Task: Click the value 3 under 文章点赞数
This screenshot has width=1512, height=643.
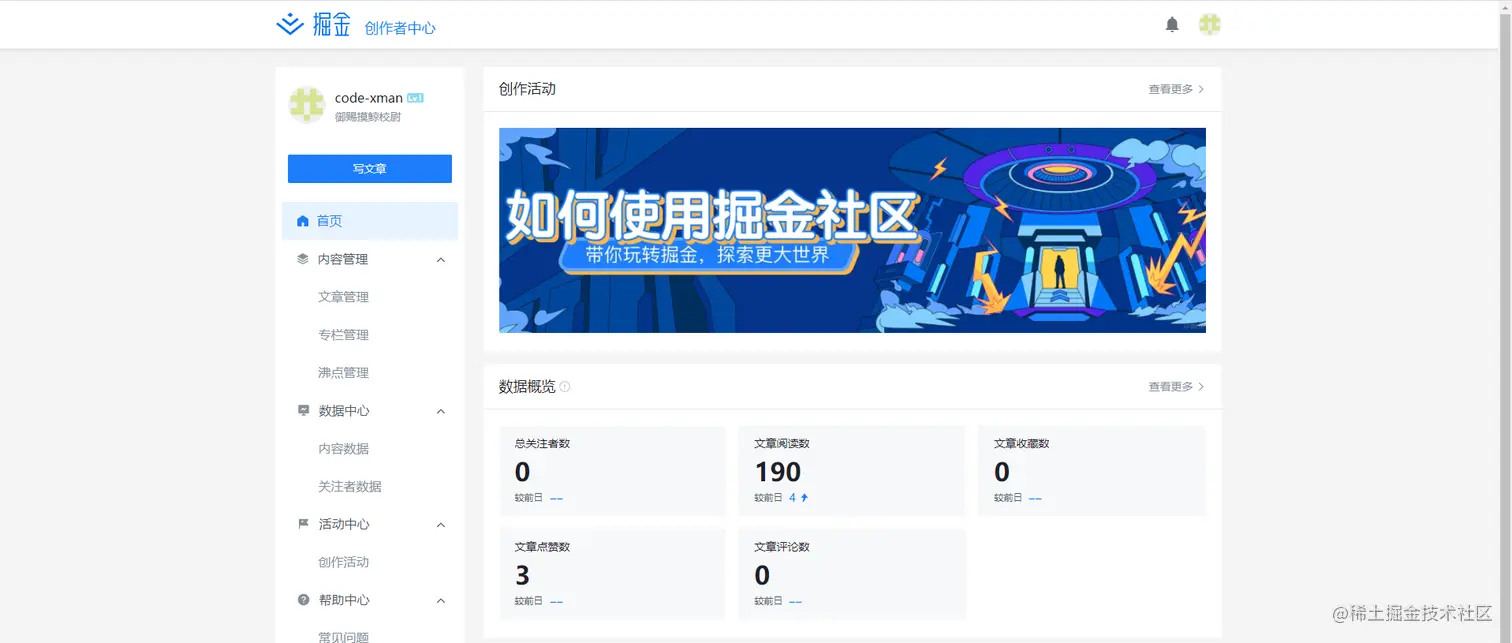Action: (x=522, y=575)
